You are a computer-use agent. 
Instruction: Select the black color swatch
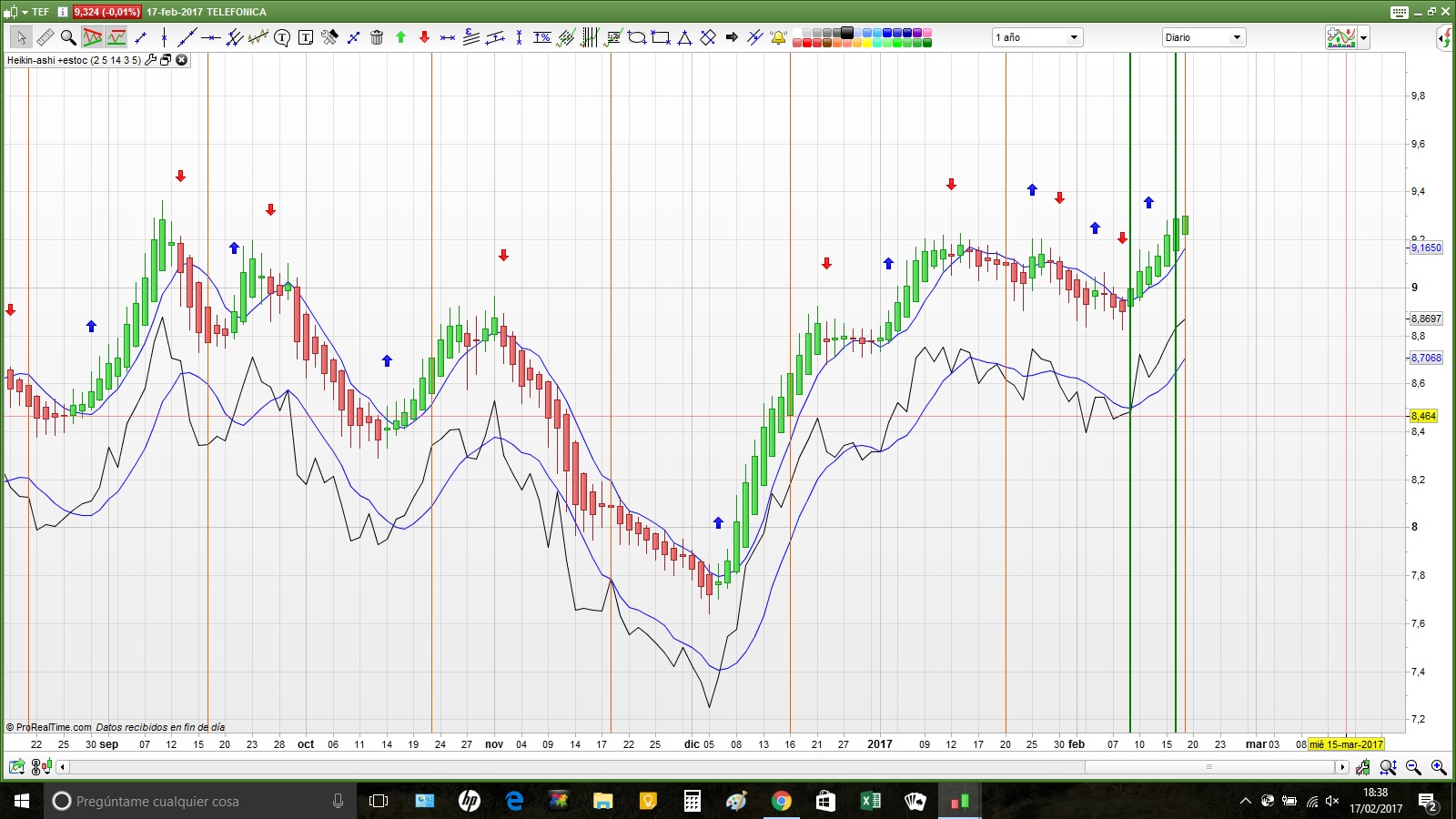click(x=847, y=33)
